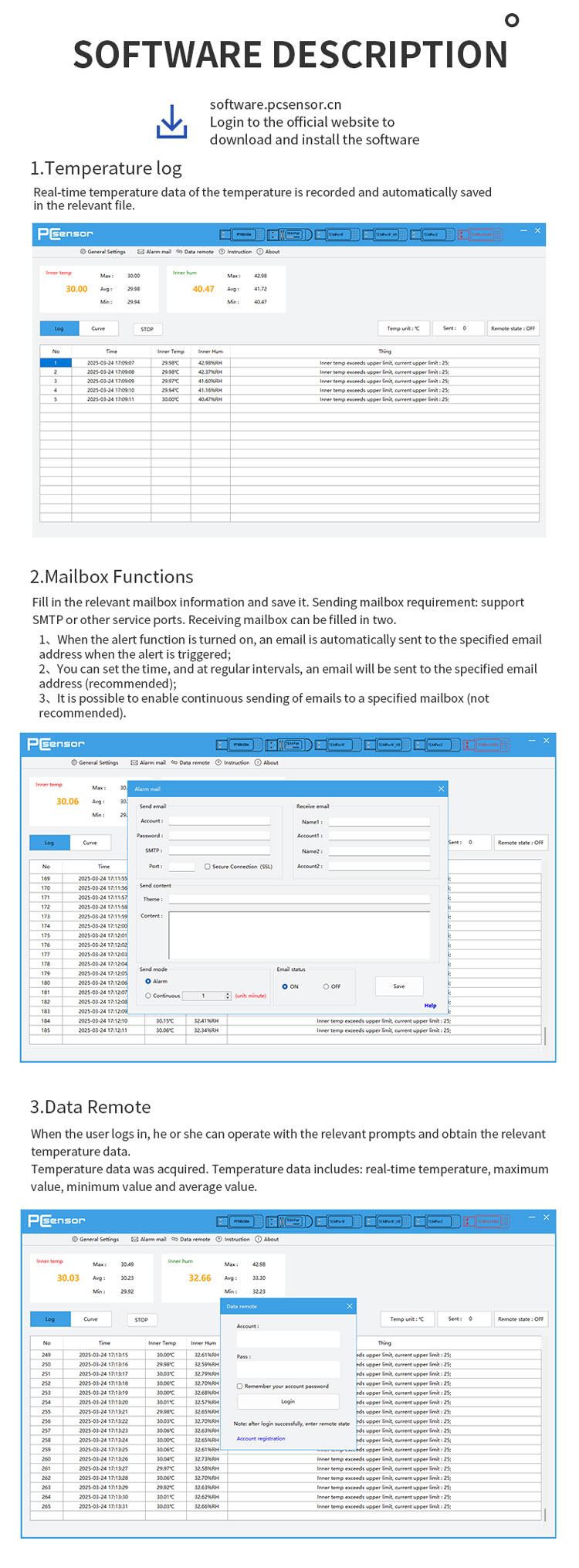This screenshot has height=1568, width=579.
Task: Click Temp unit ℃ button in Temperature log window
Action: point(403,328)
